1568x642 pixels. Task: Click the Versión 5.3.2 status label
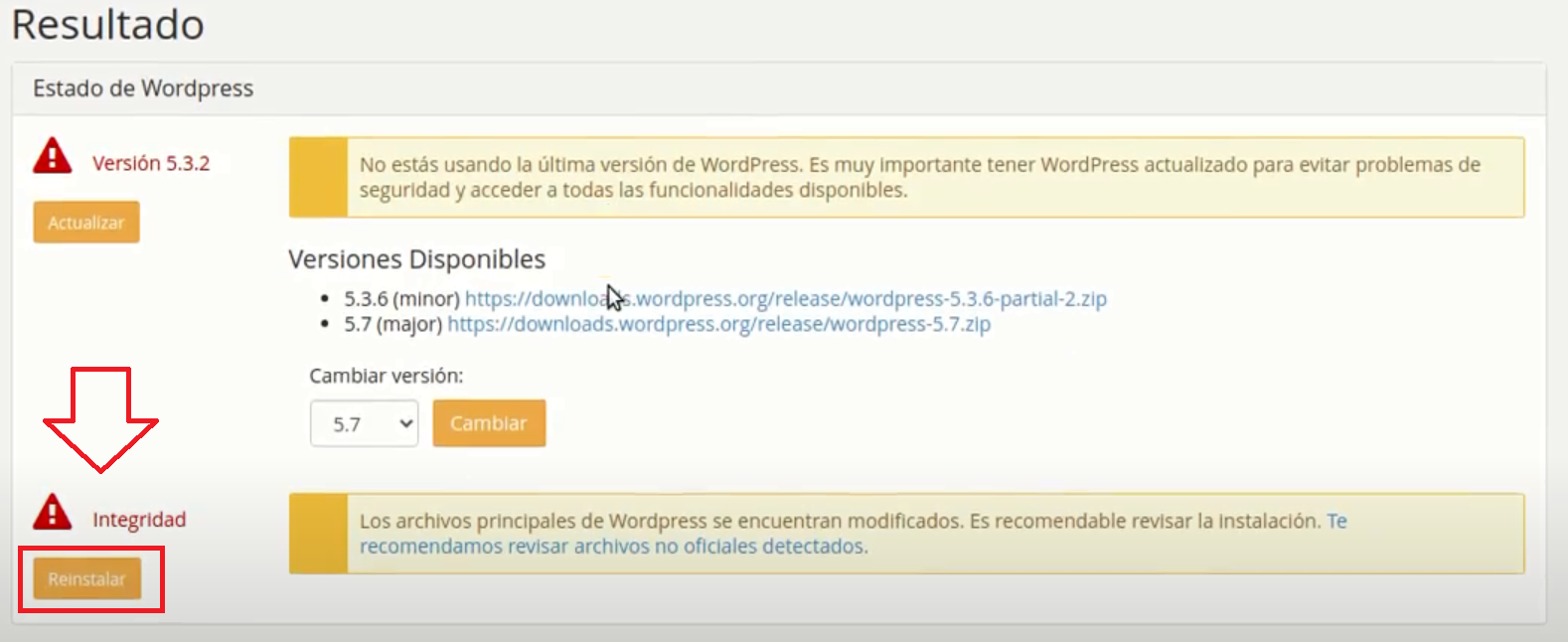point(151,164)
